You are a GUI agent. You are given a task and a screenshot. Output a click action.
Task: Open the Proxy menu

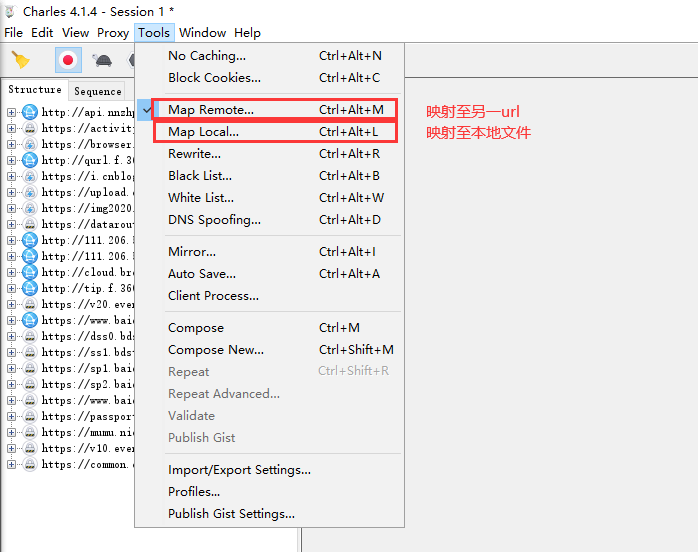(x=113, y=33)
